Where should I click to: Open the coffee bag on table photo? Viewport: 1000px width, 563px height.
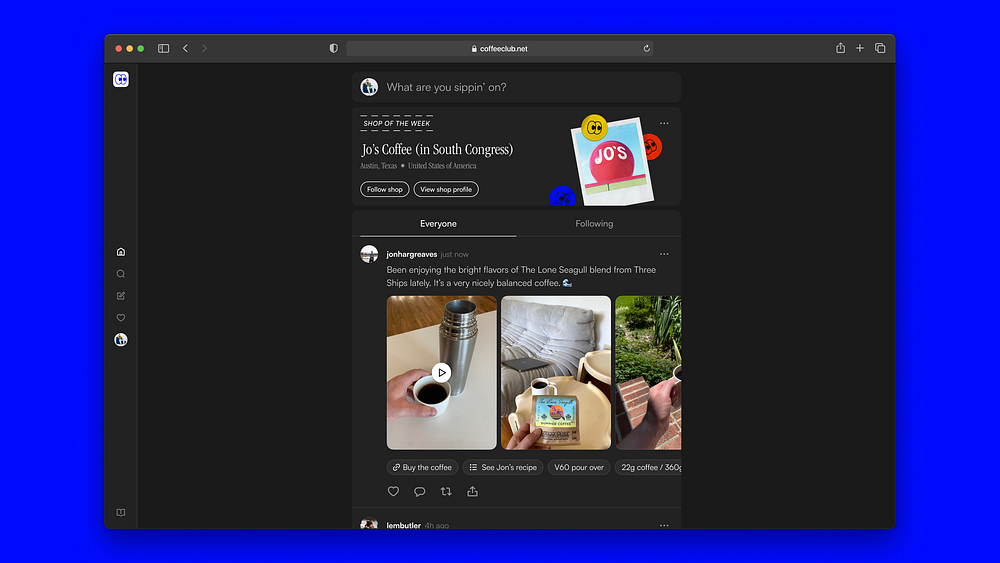pyautogui.click(x=556, y=373)
